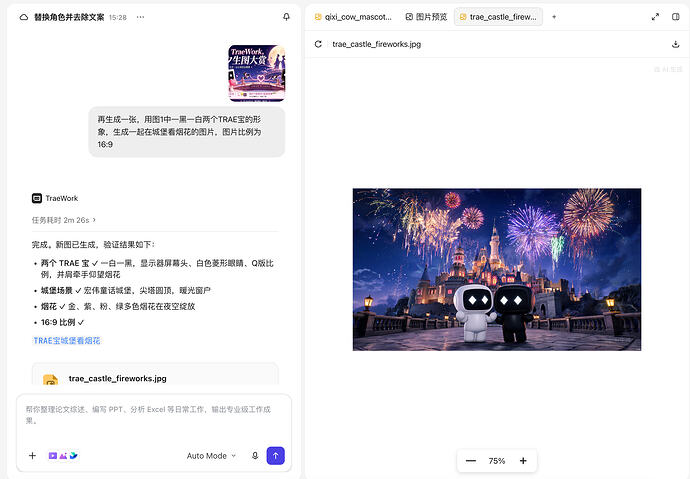Open the Auto Mode dropdown

pos(211,456)
